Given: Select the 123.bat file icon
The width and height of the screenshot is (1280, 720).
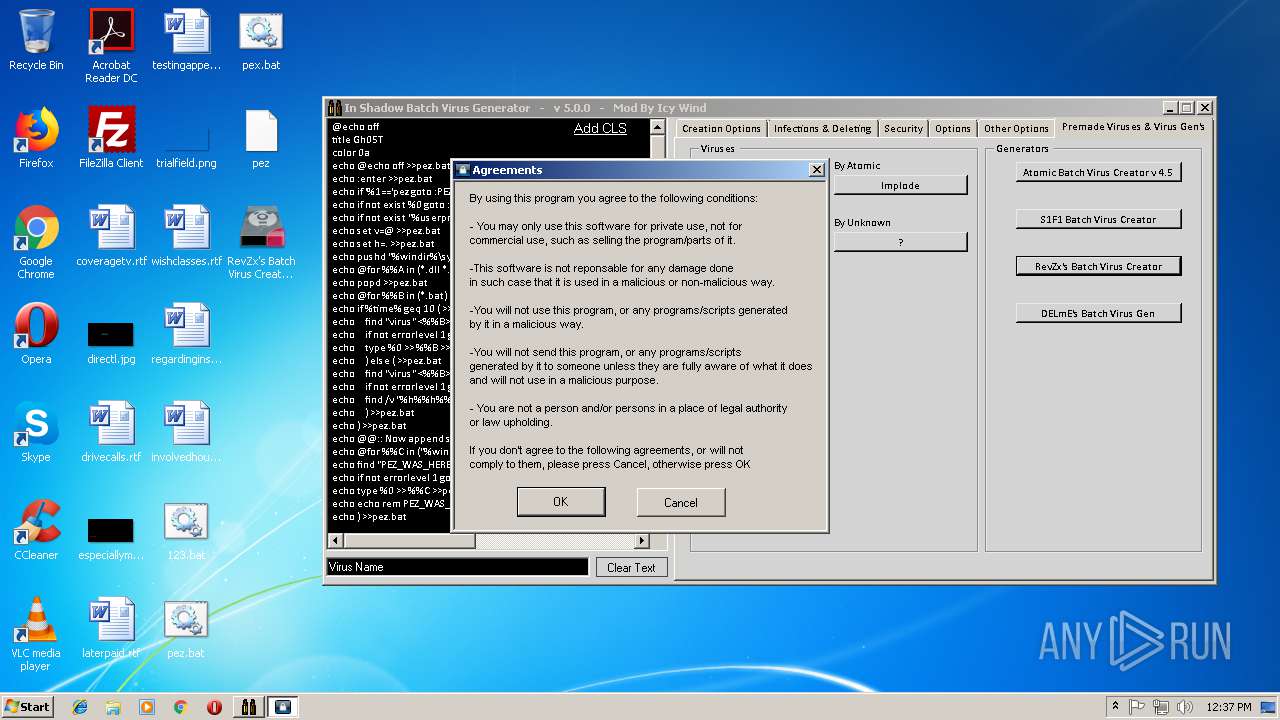Looking at the screenshot, I should pyautogui.click(x=186, y=530).
